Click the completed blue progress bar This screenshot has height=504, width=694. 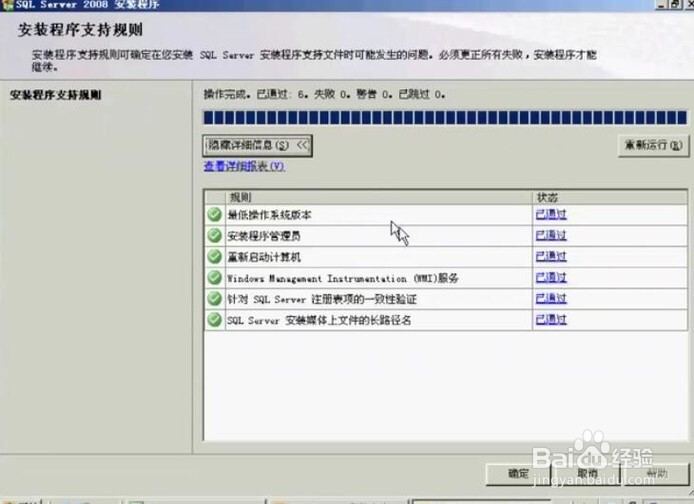445,118
